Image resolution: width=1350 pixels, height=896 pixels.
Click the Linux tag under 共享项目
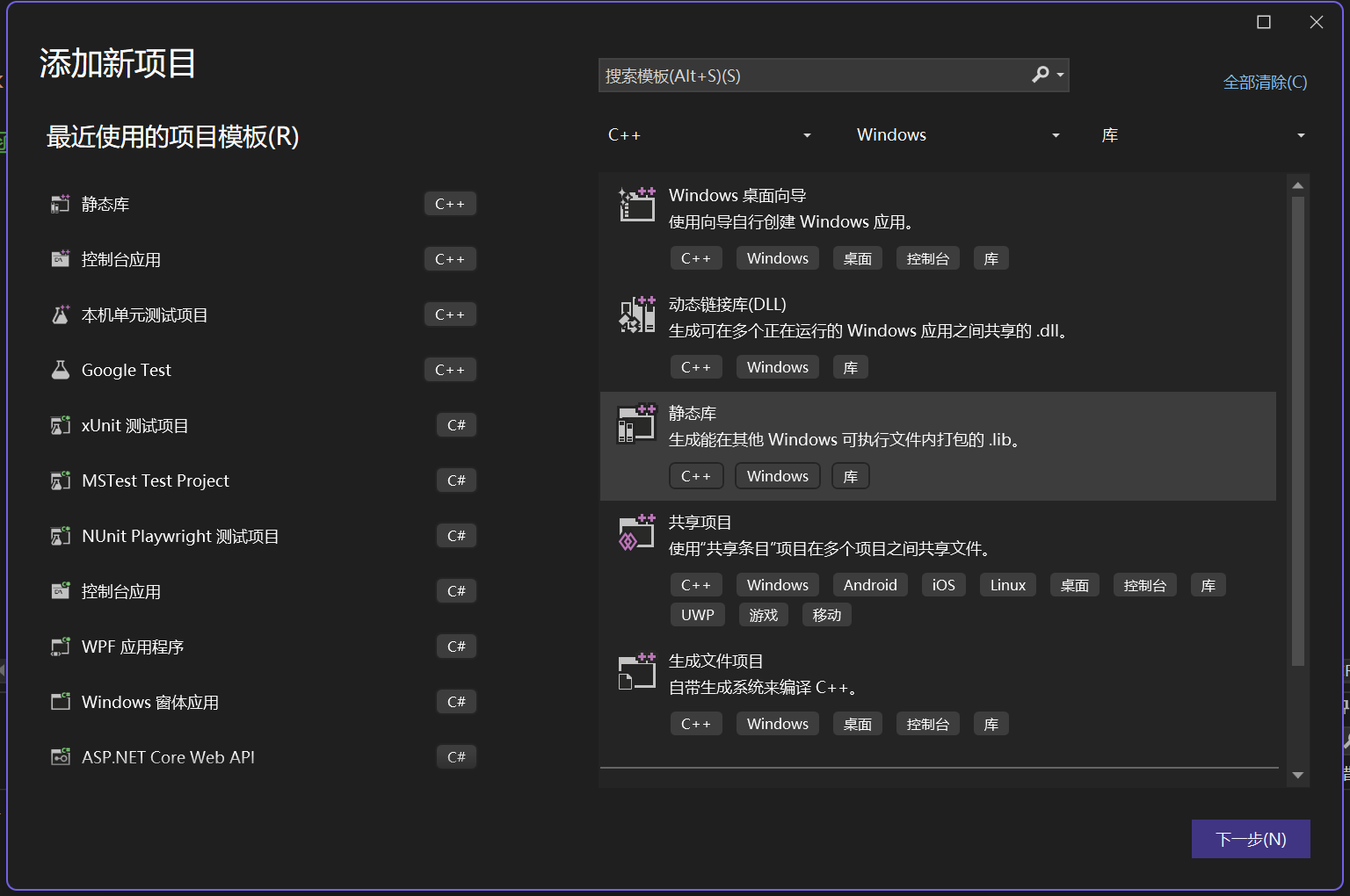(1008, 585)
